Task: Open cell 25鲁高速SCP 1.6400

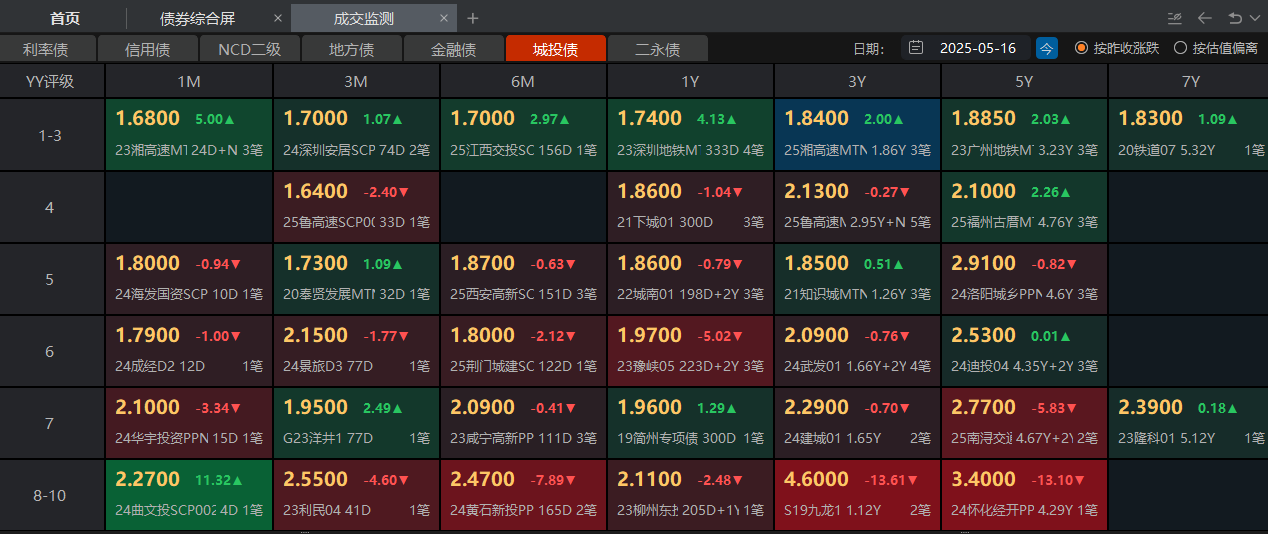Action: (356, 207)
